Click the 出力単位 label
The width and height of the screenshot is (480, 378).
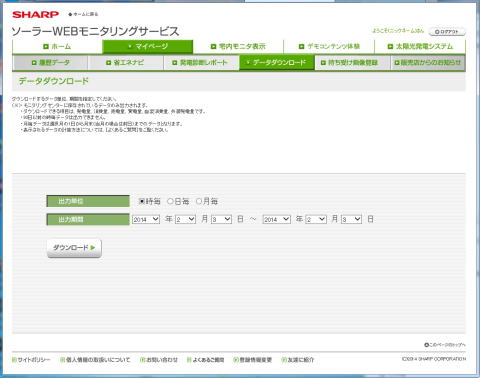pyautogui.click(x=88, y=201)
